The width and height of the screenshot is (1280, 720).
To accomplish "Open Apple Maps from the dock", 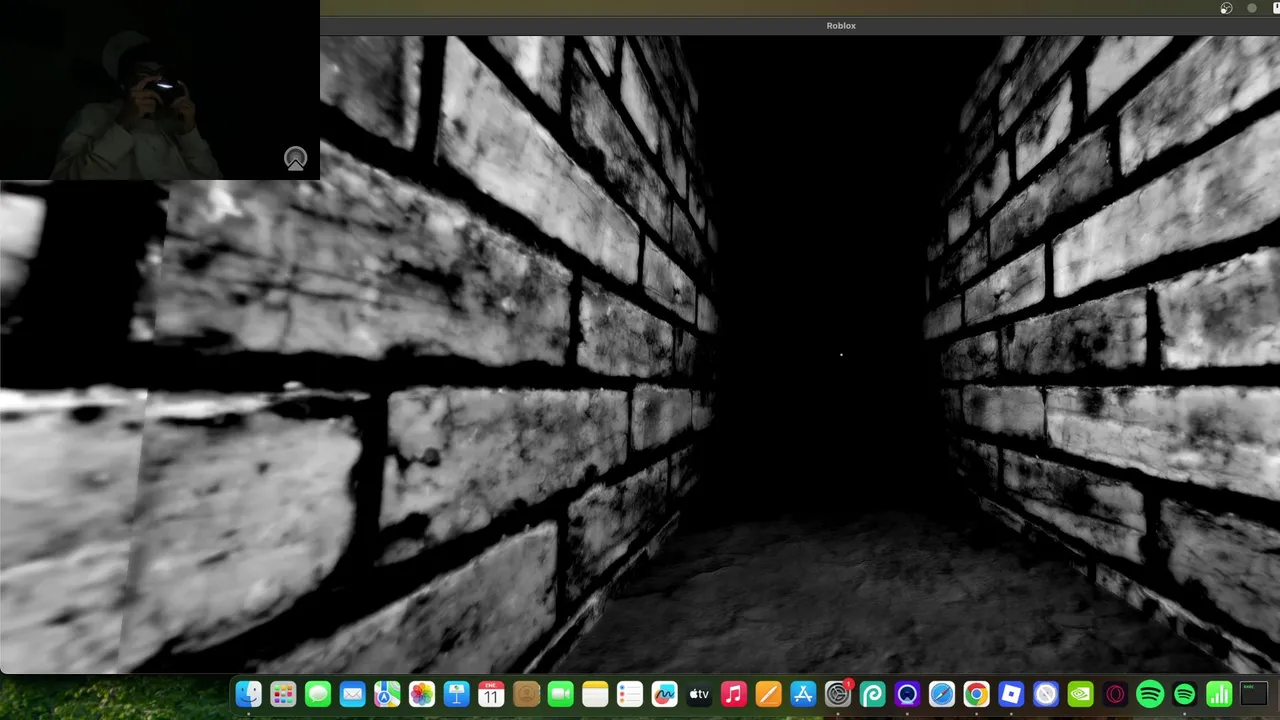I will [387, 694].
